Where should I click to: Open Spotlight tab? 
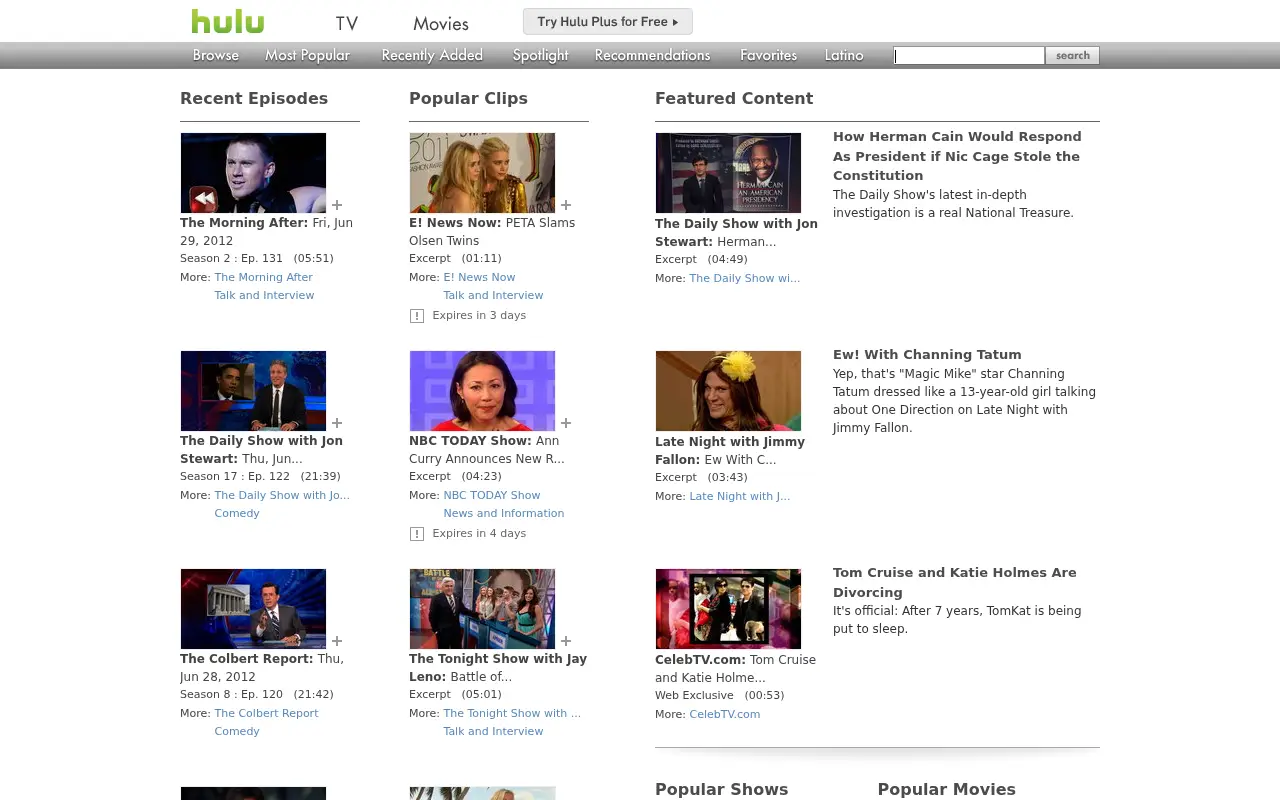click(x=540, y=55)
